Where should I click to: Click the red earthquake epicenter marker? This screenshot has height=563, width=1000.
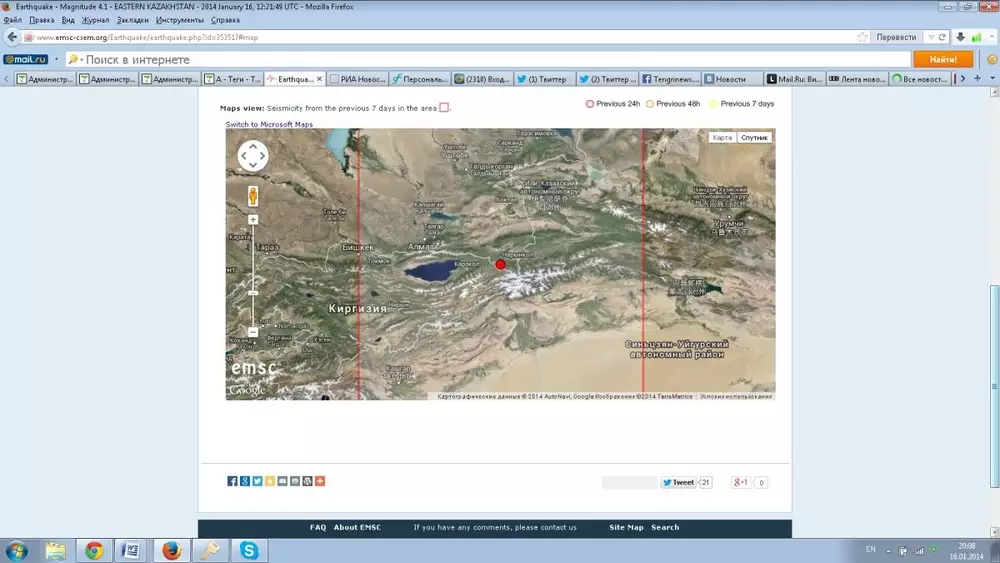tap(501, 264)
